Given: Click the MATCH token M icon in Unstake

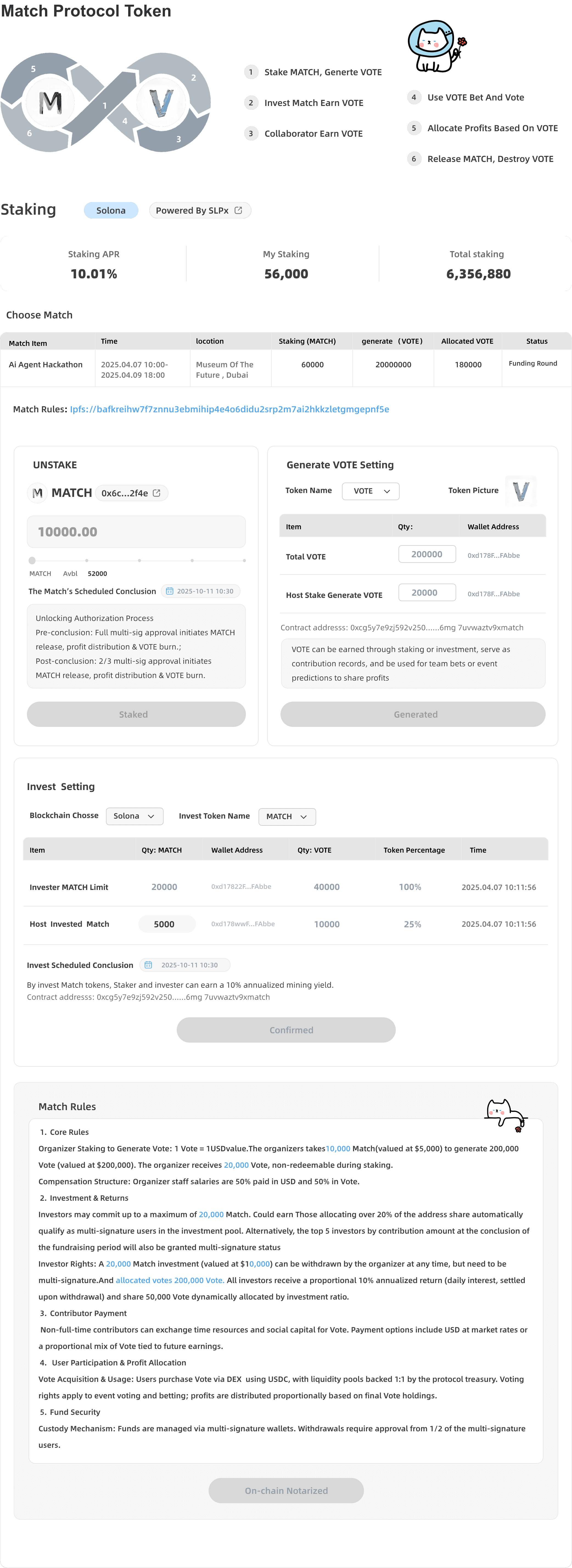Looking at the screenshot, I should coord(38,493).
